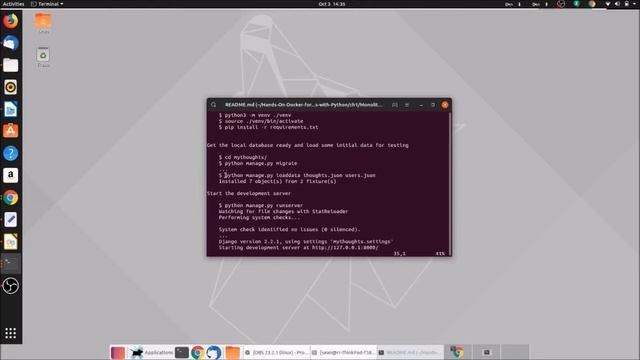The width and height of the screenshot is (640, 360).
Task: Open Firefox from the Ubuntu dock
Action: [x=11, y=20]
